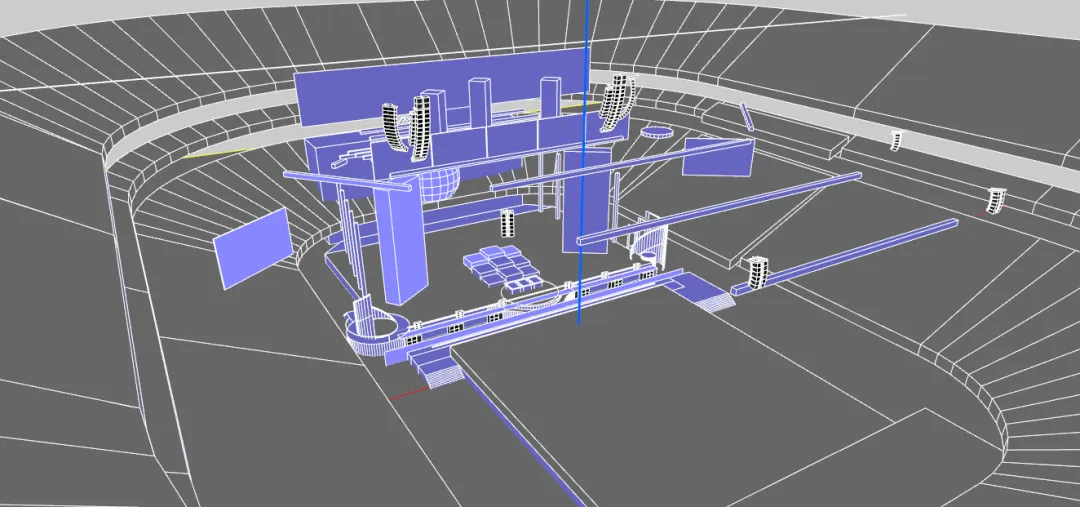Select the front left stage stairs

click(438, 370)
